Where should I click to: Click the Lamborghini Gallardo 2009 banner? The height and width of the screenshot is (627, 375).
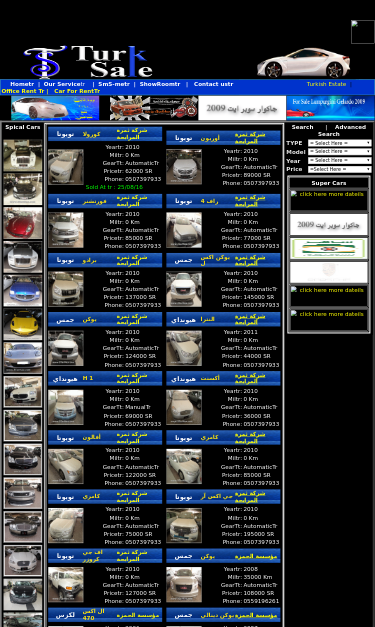(x=330, y=108)
